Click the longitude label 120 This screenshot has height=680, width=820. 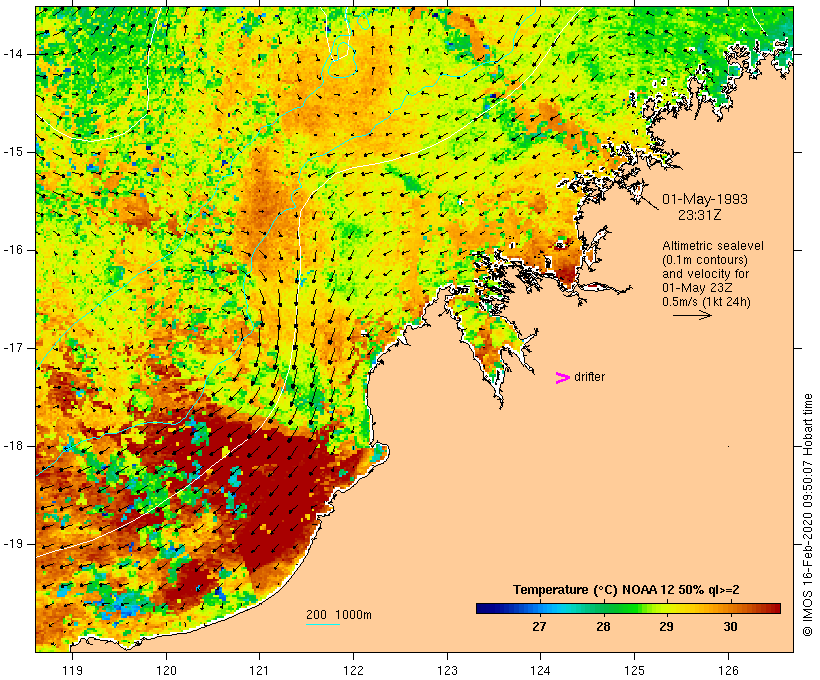[x=166, y=671]
